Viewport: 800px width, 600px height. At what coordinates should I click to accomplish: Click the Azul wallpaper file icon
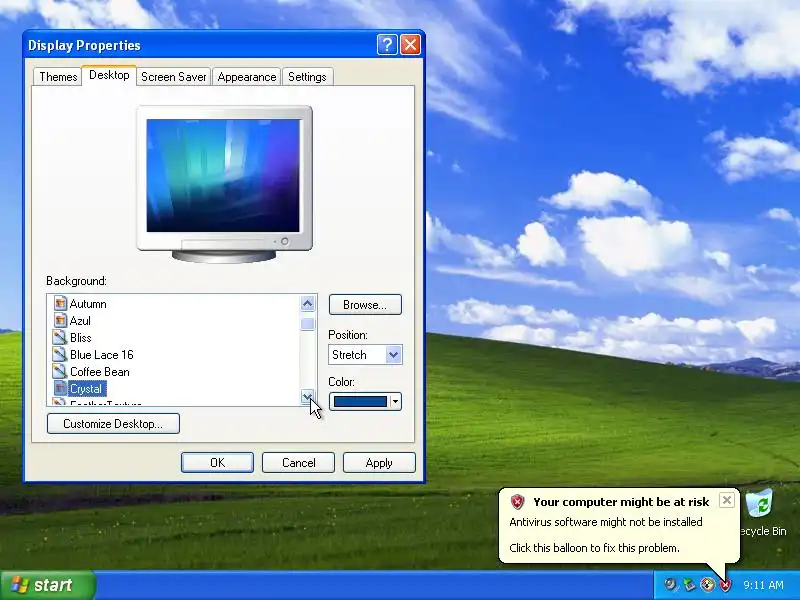click(x=60, y=320)
